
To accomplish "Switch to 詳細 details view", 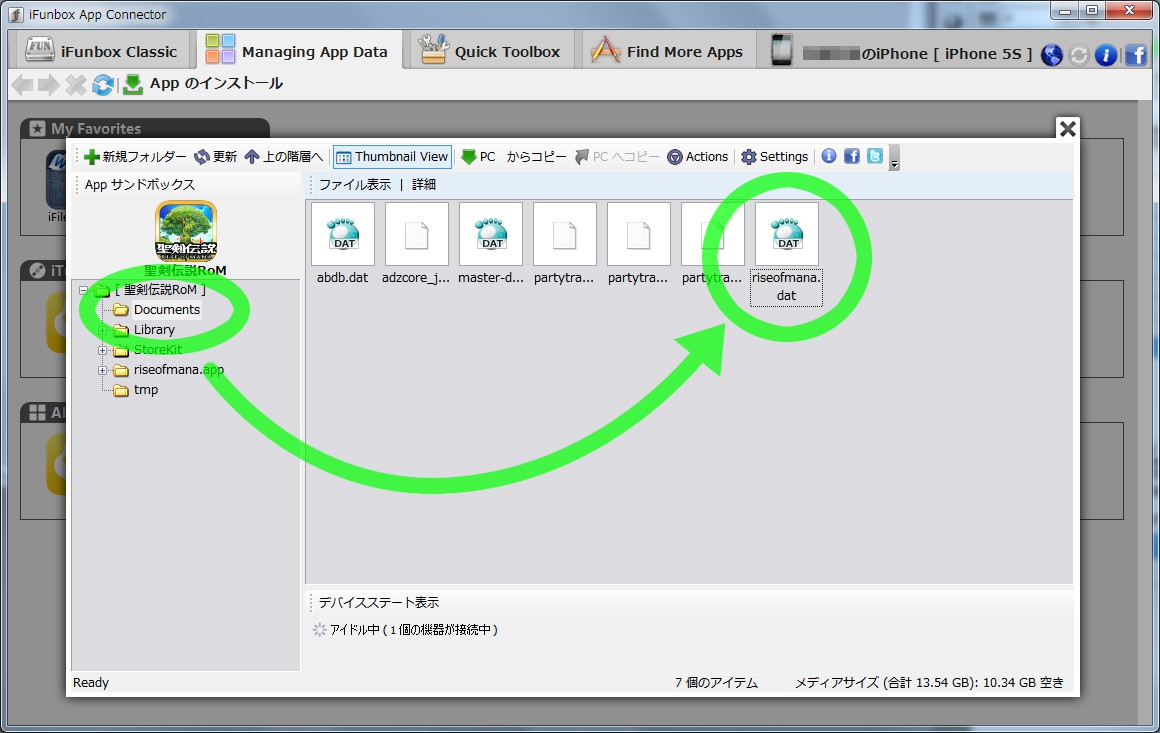I will click(x=424, y=185).
